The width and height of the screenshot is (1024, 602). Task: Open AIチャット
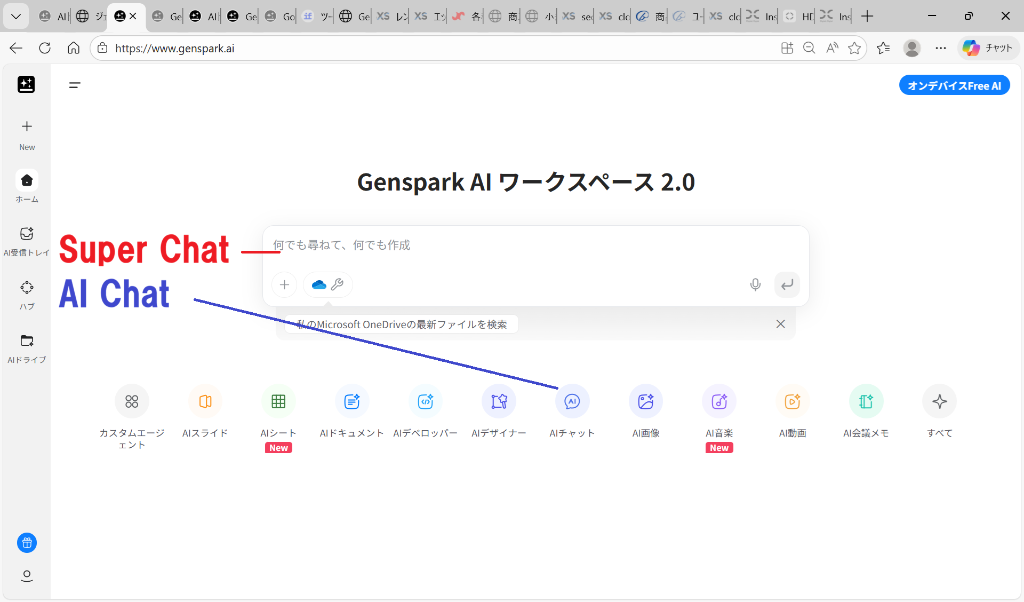[x=572, y=401]
